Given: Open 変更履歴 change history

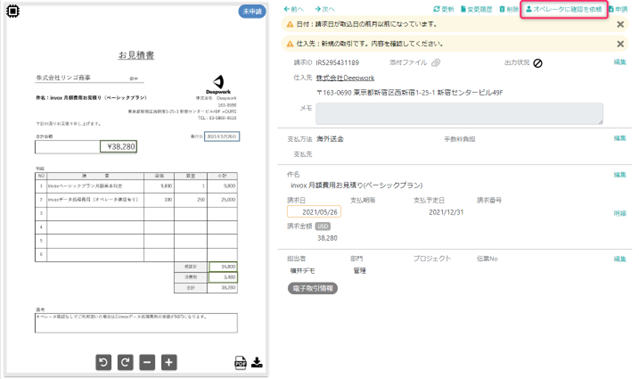Looking at the screenshot, I should [x=476, y=9].
